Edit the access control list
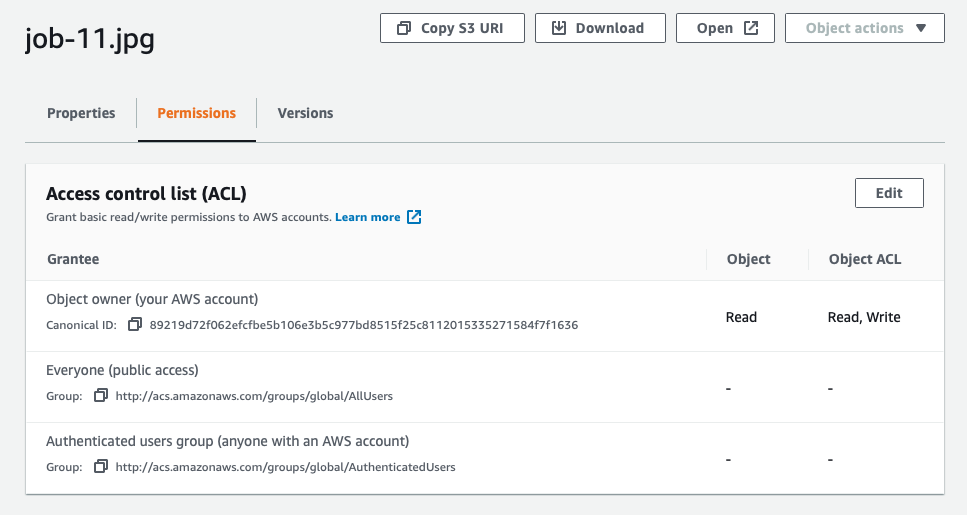967x515 pixels. [888, 193]
